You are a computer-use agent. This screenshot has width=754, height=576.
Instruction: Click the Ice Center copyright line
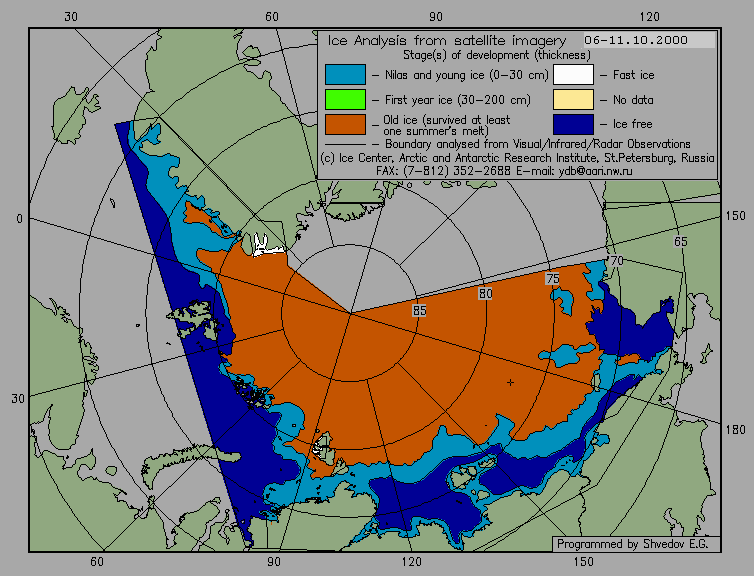coord(517,158)
